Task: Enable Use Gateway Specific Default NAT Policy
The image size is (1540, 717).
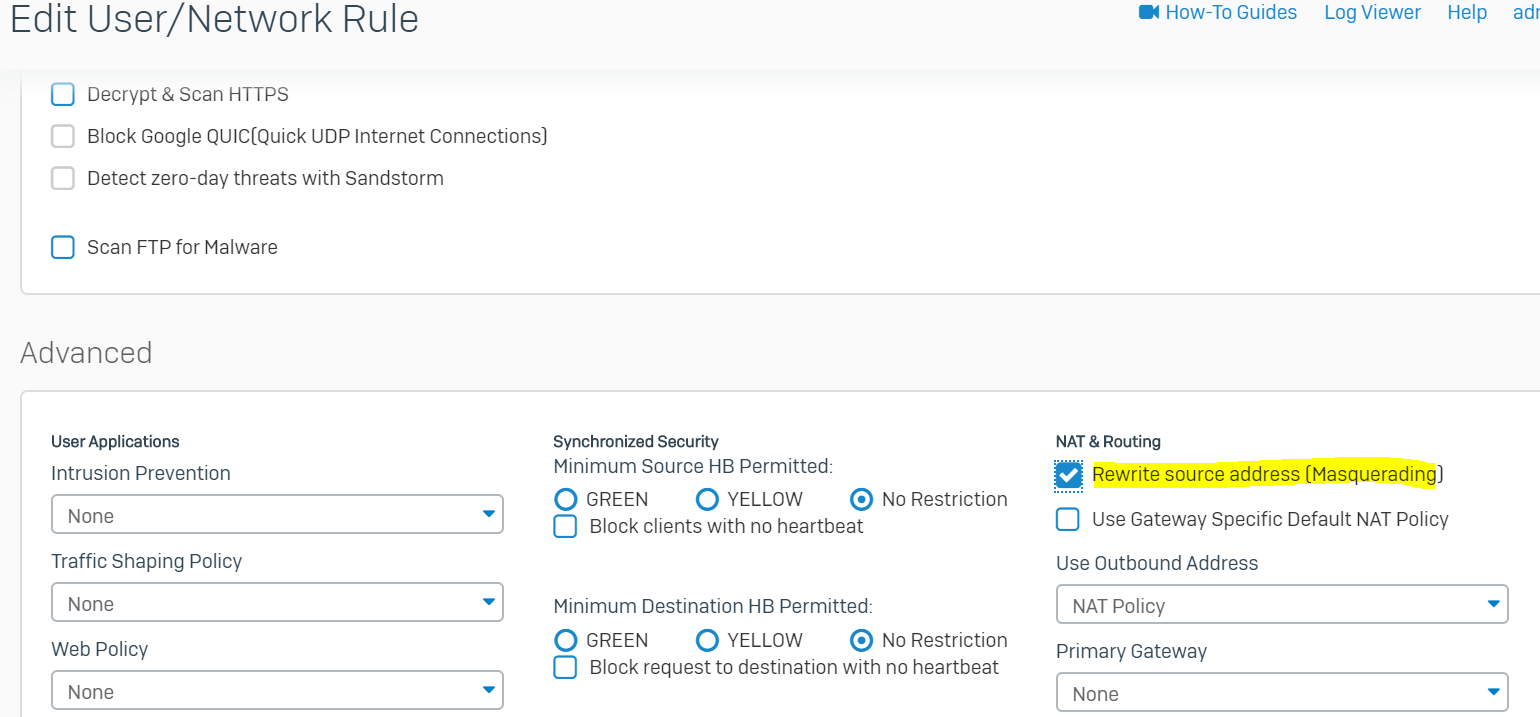Action: 1068,519
